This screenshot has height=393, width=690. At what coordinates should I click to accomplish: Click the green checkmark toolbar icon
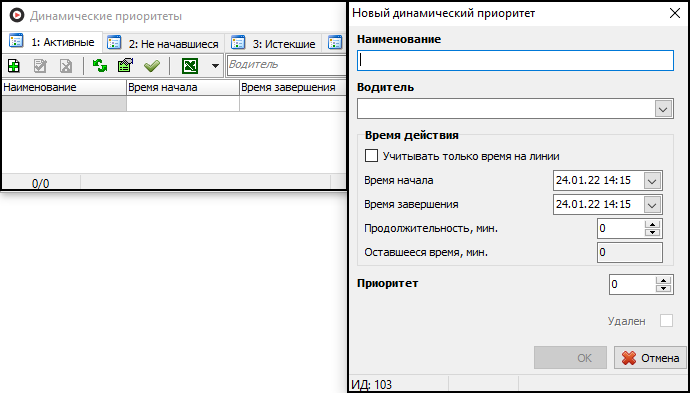[152, 66]
